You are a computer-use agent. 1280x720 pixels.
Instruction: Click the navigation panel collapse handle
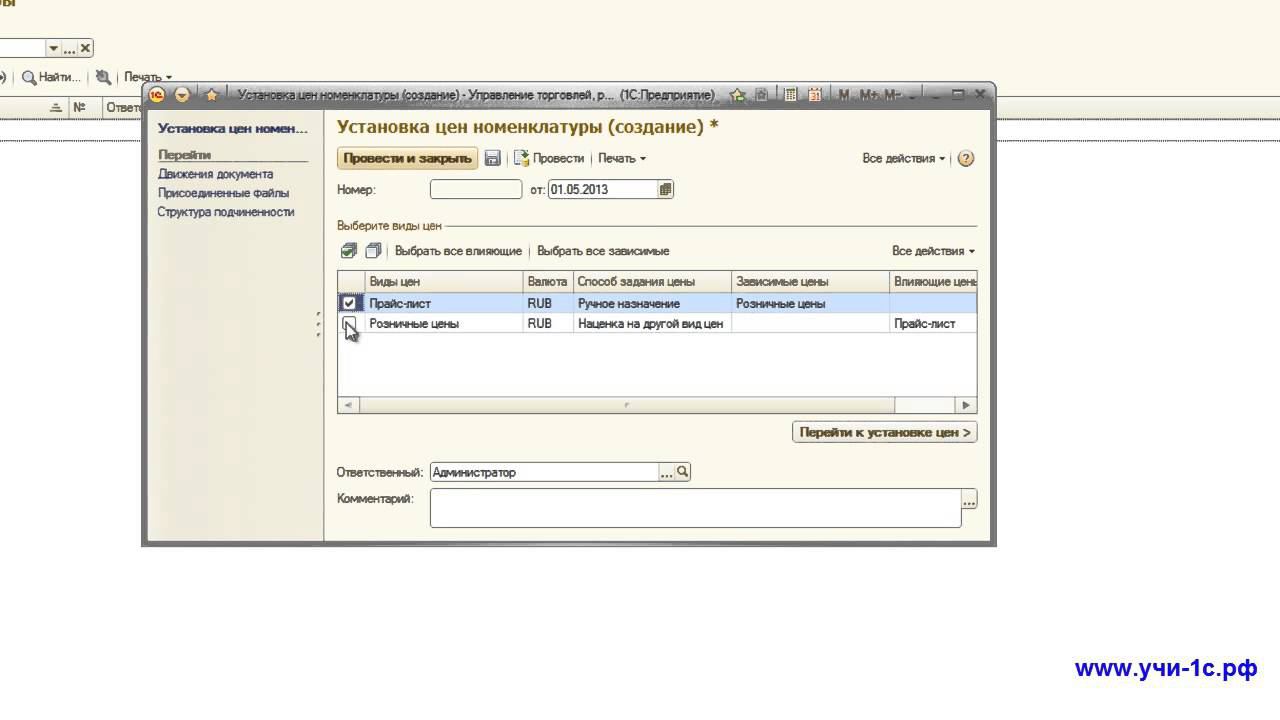coord(318,324)
